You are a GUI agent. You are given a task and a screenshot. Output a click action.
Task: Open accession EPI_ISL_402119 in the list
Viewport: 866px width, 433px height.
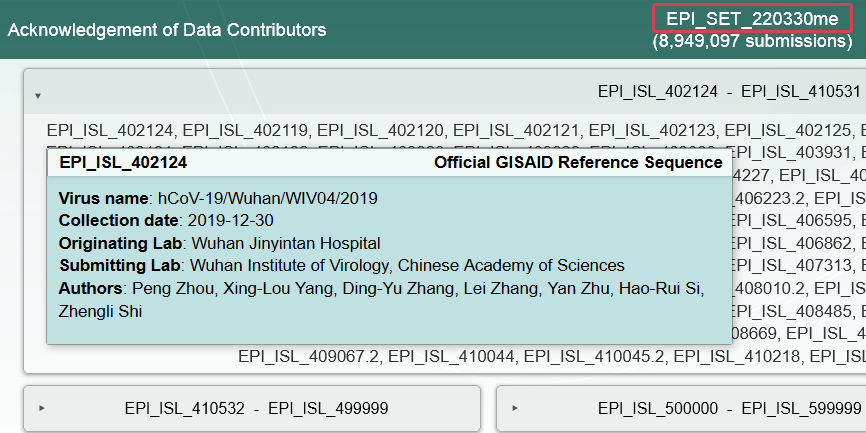point(245,130)
